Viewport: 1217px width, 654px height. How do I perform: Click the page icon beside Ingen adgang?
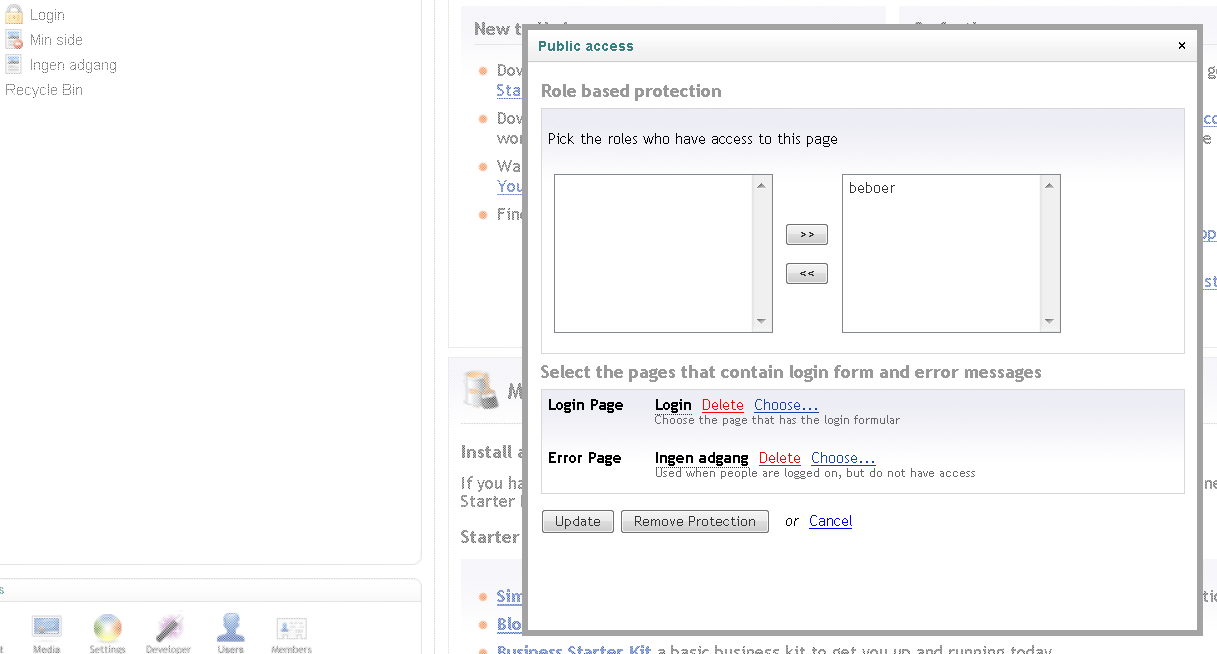tap(13, 65)
